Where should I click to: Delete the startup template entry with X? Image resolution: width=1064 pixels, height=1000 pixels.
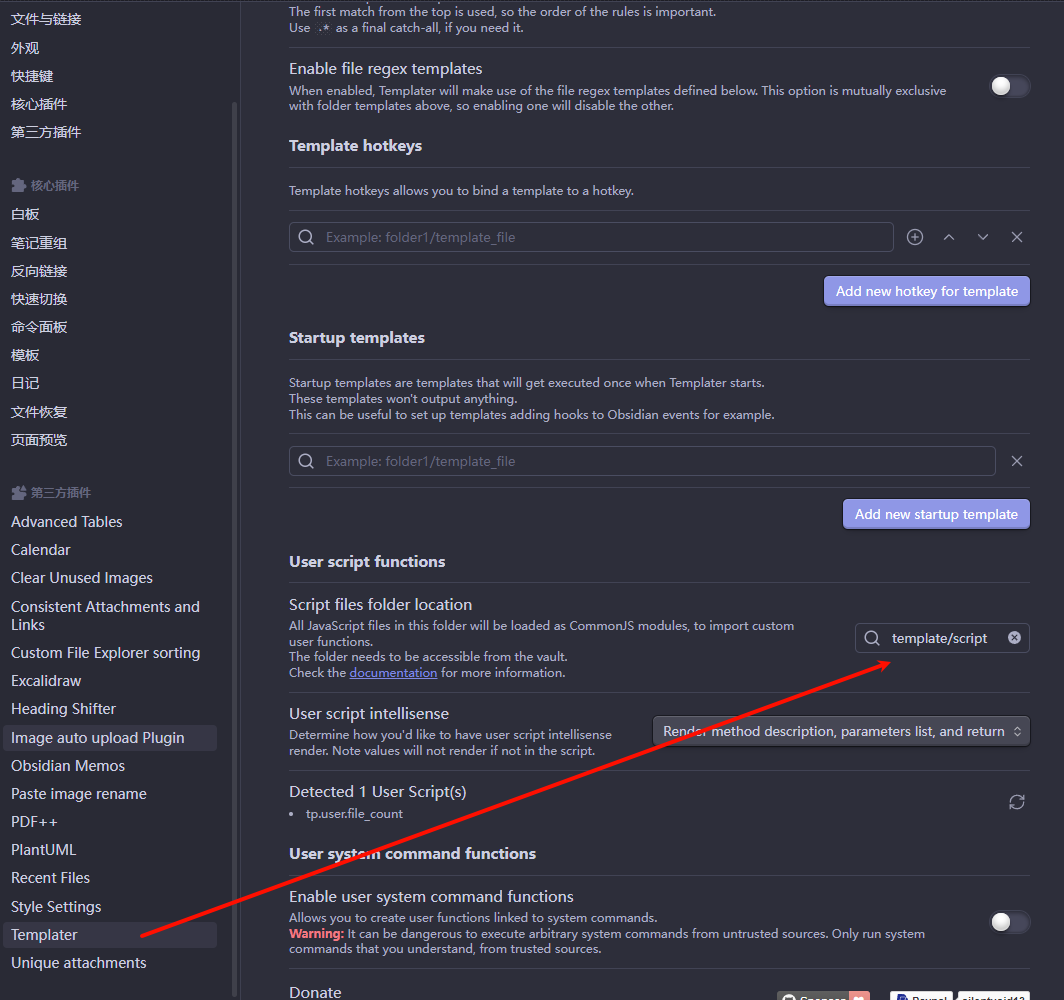(1017, 461)
